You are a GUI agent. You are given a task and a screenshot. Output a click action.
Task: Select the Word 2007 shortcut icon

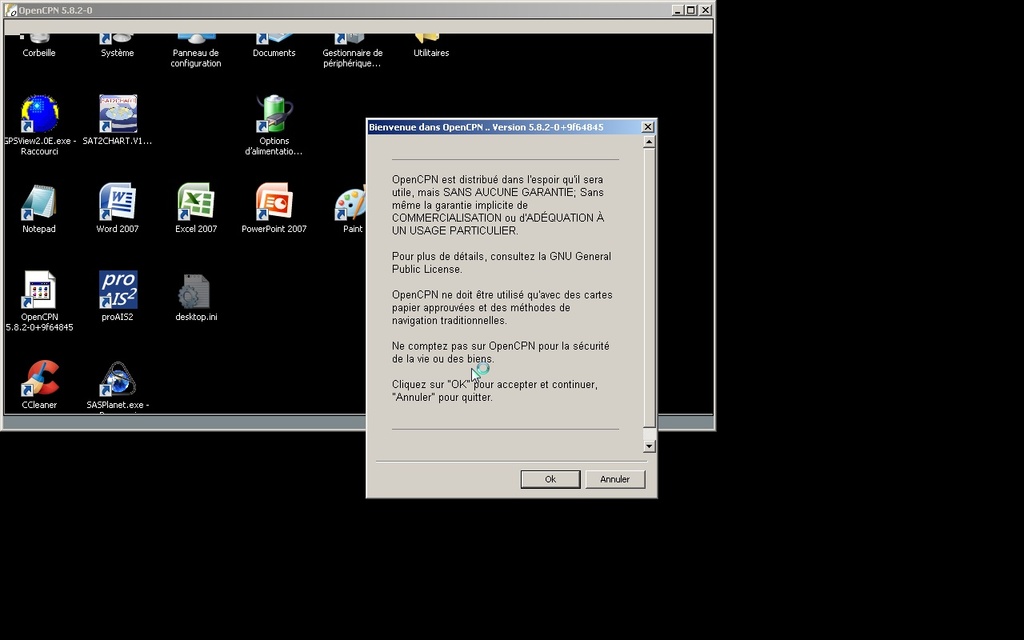(x=118, y=202)
